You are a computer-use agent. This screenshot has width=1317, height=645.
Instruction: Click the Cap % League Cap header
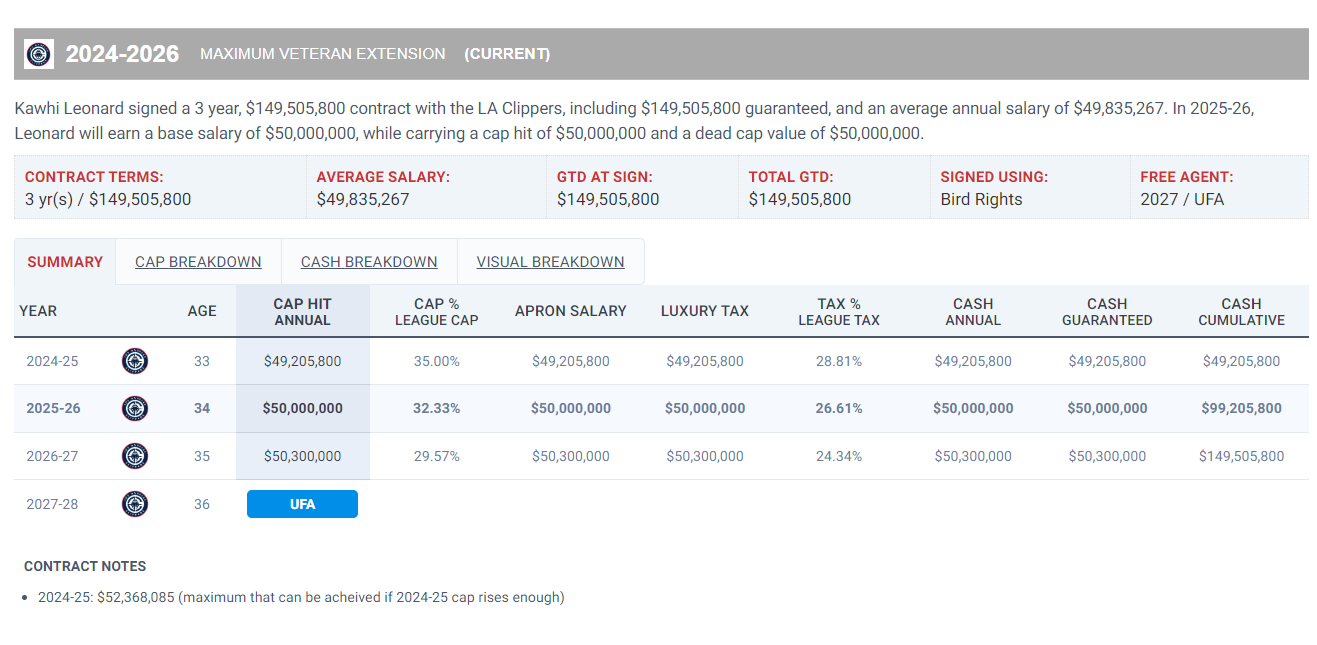(x=436, y=311)
